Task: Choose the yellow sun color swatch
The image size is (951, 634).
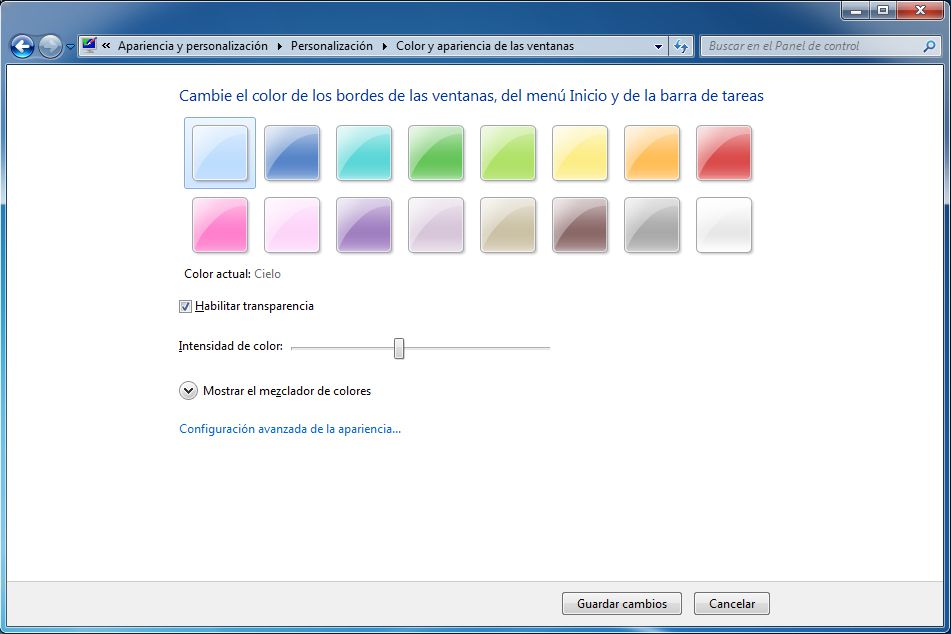Action: (x=580, y=153)
